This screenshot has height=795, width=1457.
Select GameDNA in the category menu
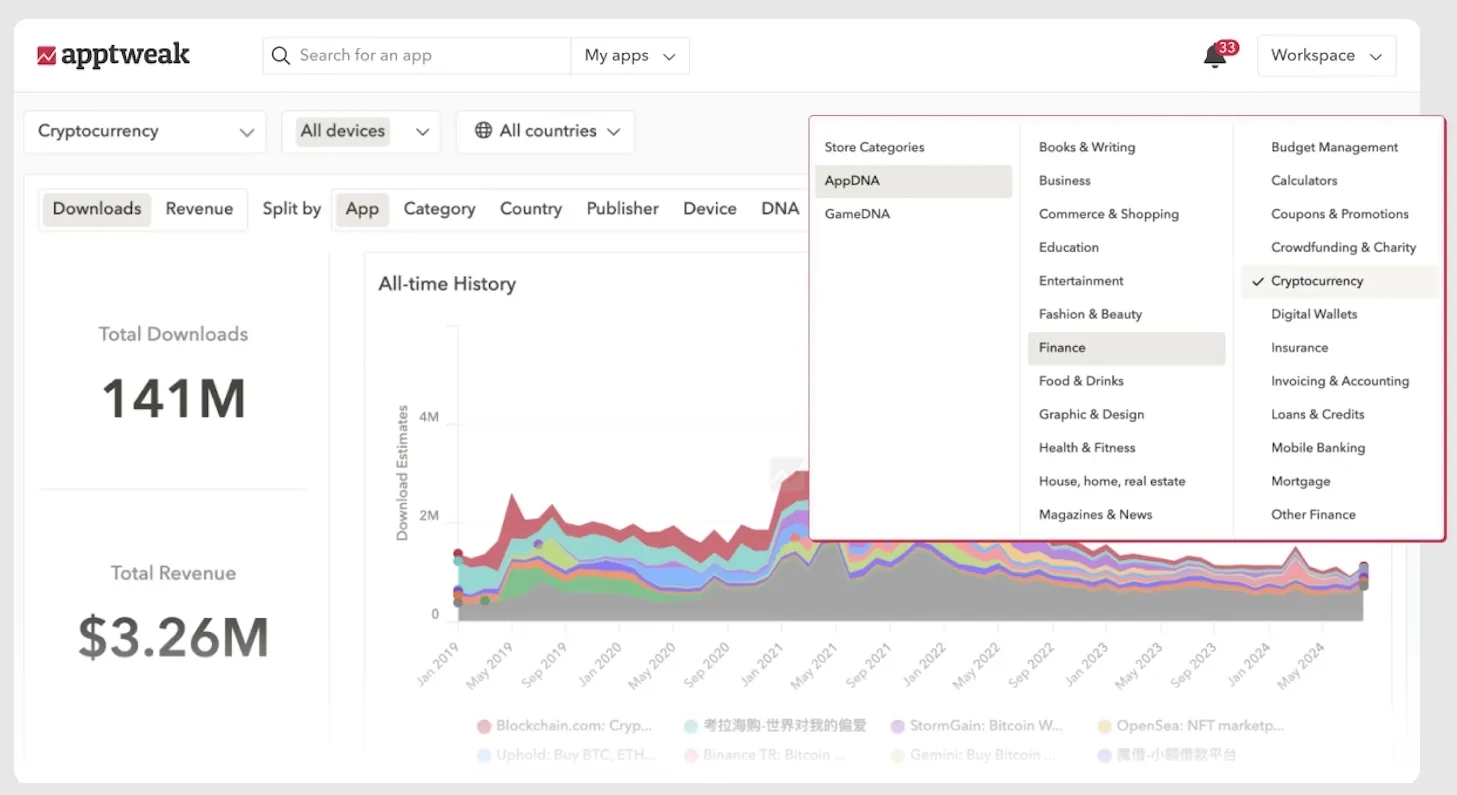click(x=857, y=214)
